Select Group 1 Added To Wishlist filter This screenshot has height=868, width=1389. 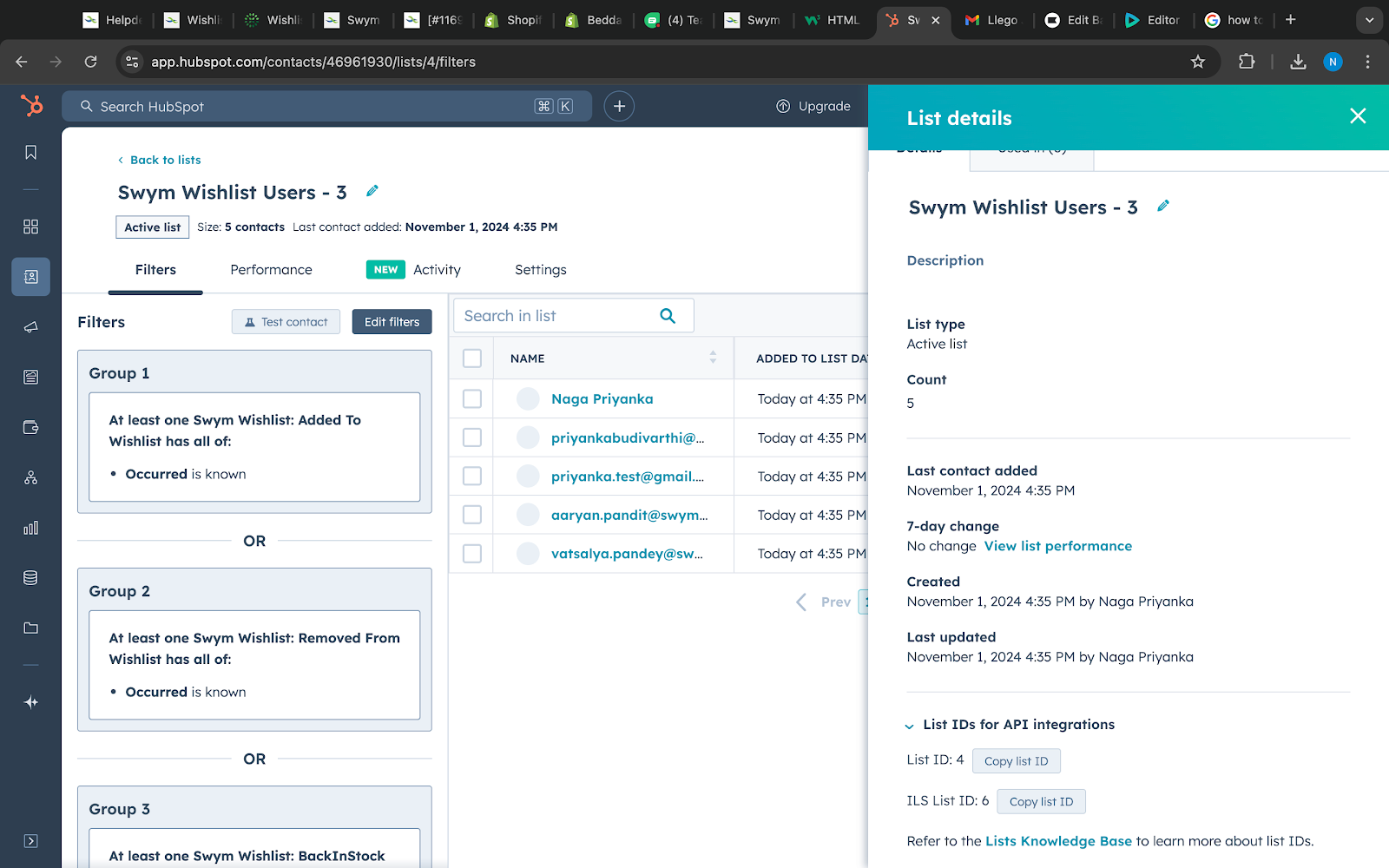point(254,447)
